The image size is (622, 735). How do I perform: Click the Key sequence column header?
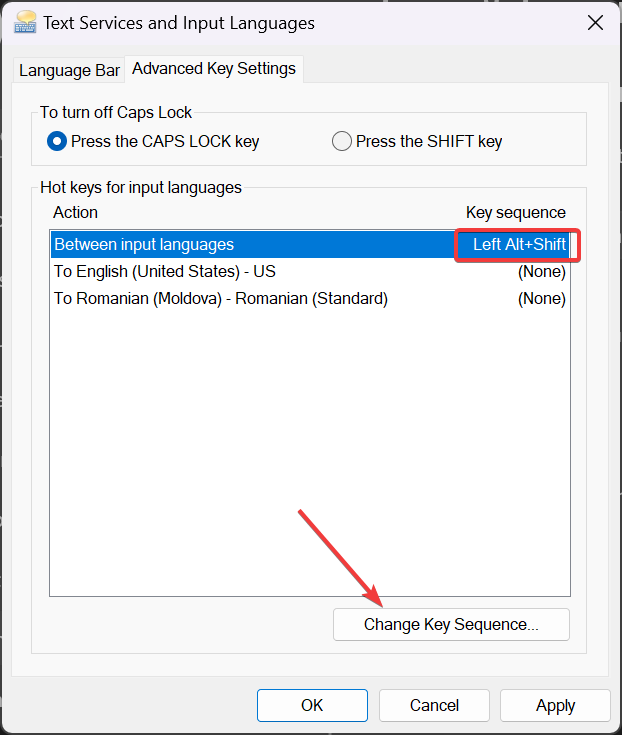click(516, 212)
